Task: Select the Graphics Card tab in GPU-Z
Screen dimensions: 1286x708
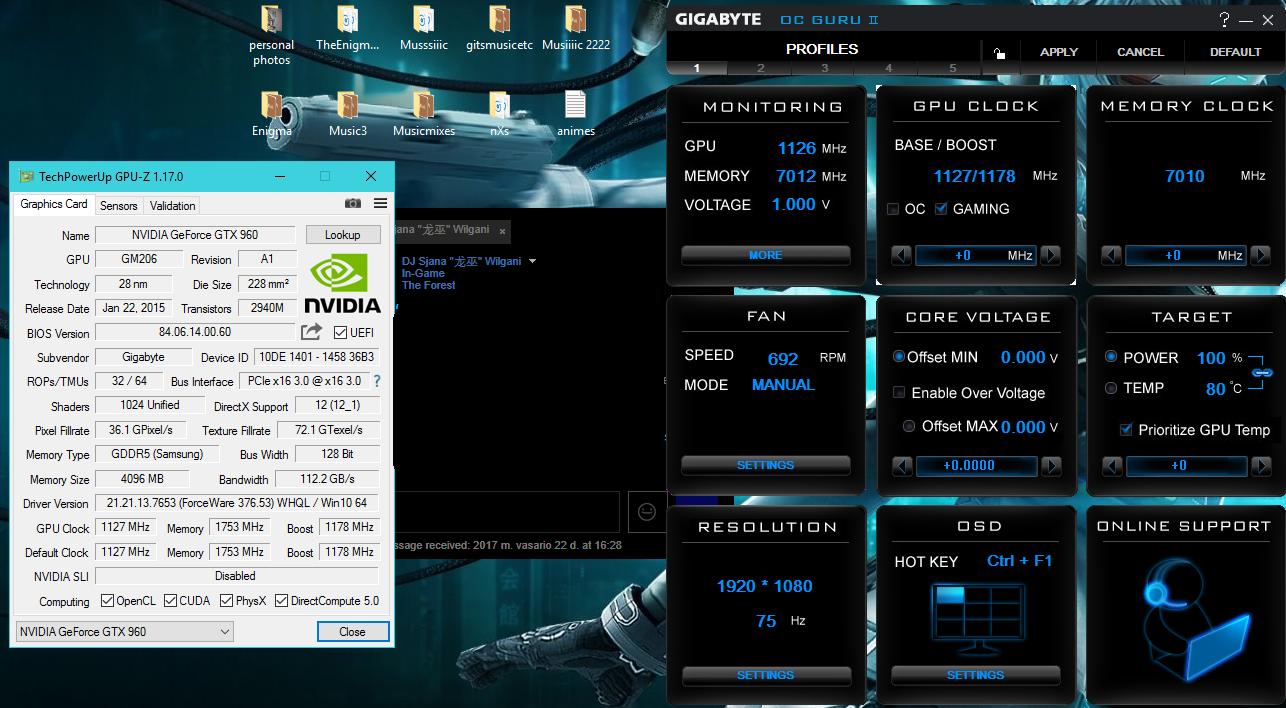Action: point(54,204)
